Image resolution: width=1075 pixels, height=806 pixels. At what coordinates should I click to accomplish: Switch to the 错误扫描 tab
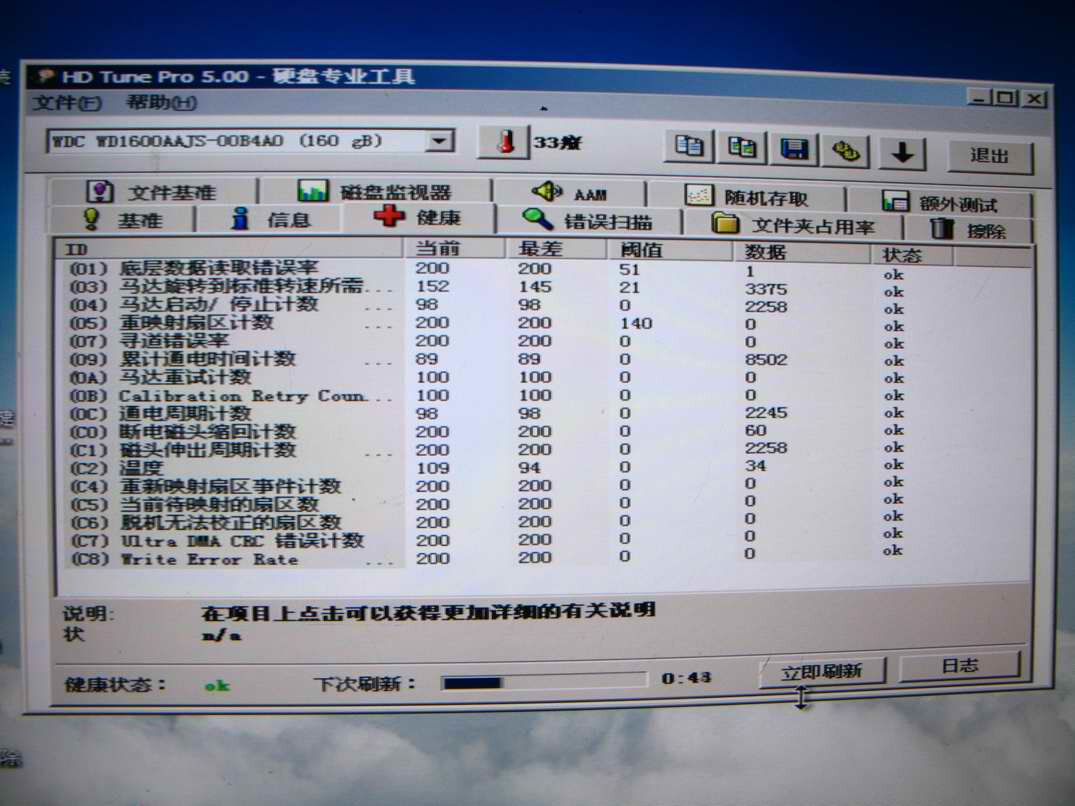tap(587, 221)
